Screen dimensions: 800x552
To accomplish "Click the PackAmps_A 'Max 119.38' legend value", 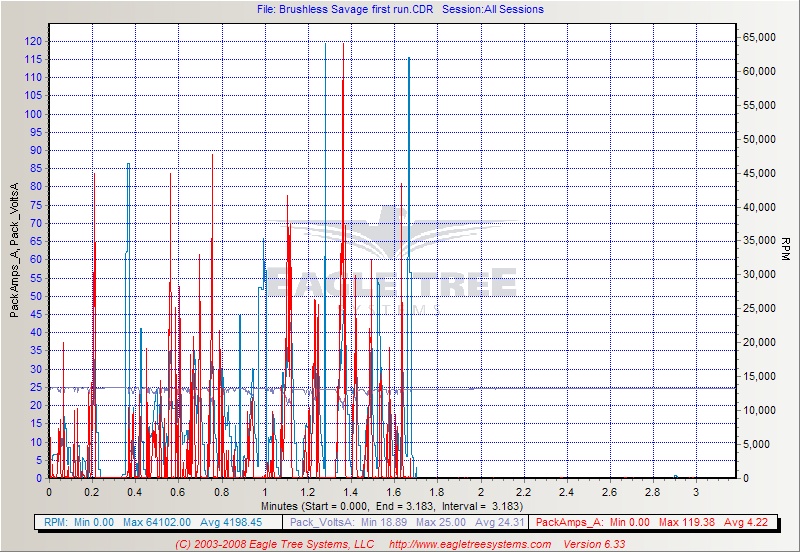I will (x=687, y=522).
